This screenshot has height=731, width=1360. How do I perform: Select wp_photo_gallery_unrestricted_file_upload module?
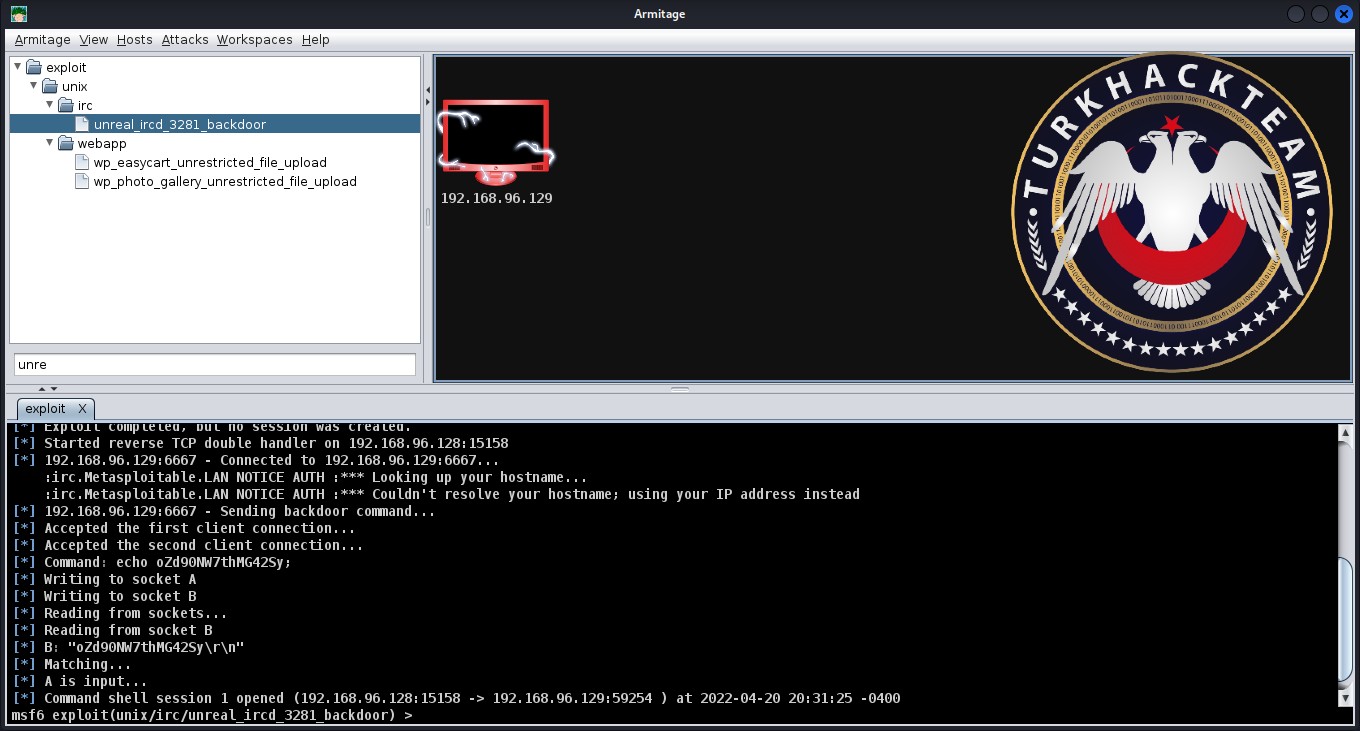click(225, 181)
